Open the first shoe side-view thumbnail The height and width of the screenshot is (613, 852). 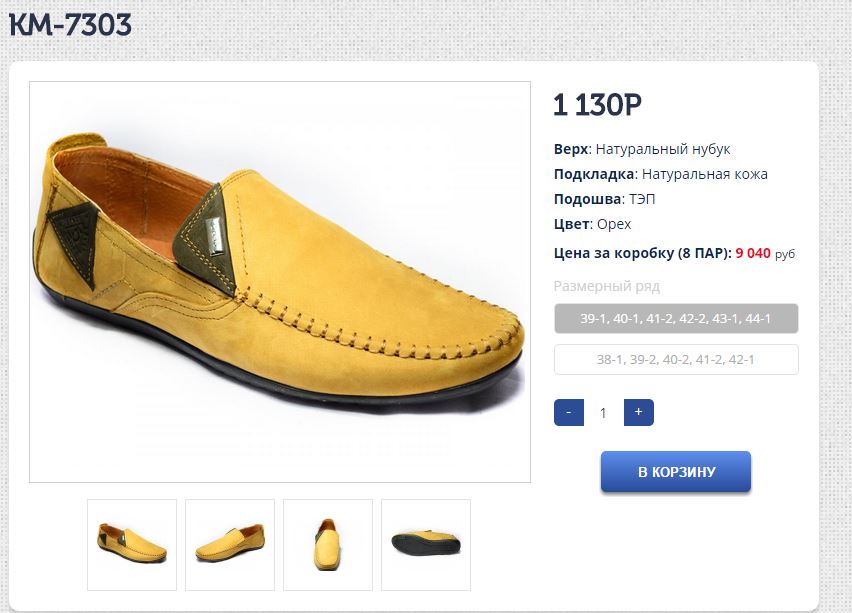(132, 544)
